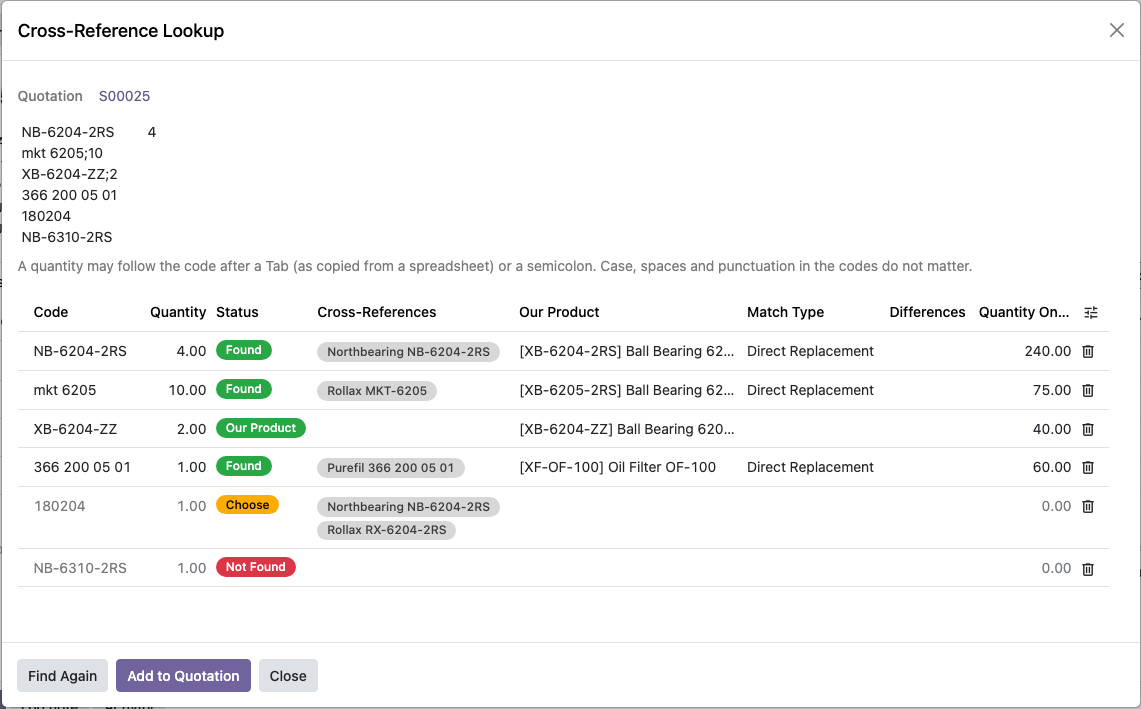This screenshot has width=1141, height=709.
Task: Remove the XB-6204-ZZ line via trash icon
Action: 1088,429
